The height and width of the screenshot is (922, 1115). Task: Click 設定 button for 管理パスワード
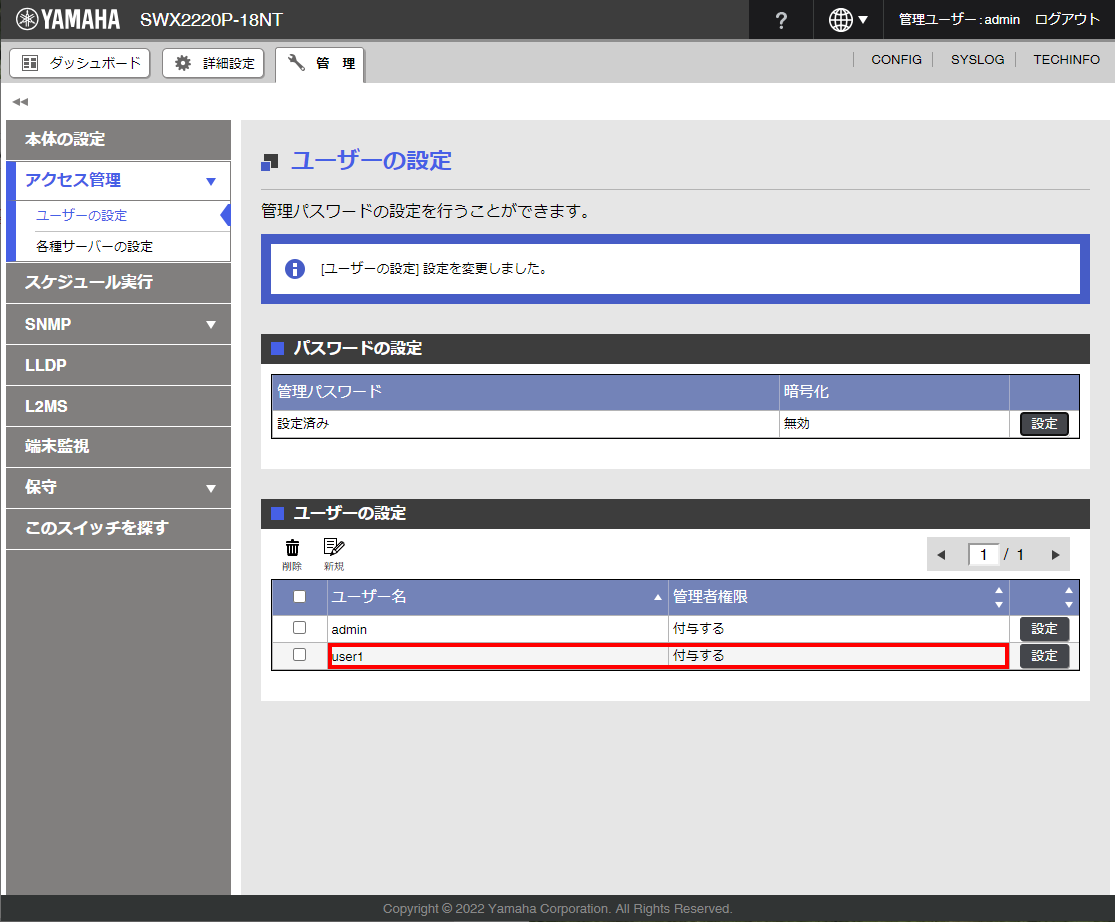pyautogui.click(x=1044, y=424)
